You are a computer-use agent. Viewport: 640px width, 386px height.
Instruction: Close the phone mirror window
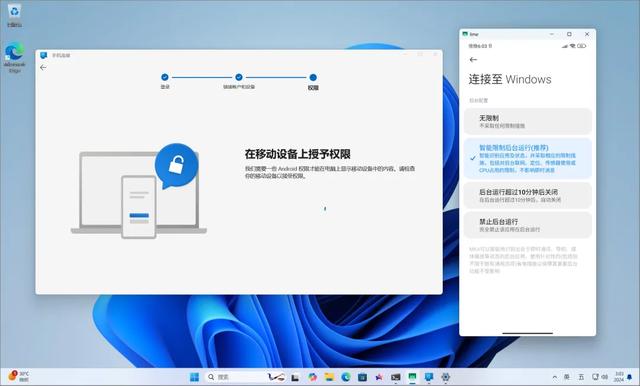587,34
